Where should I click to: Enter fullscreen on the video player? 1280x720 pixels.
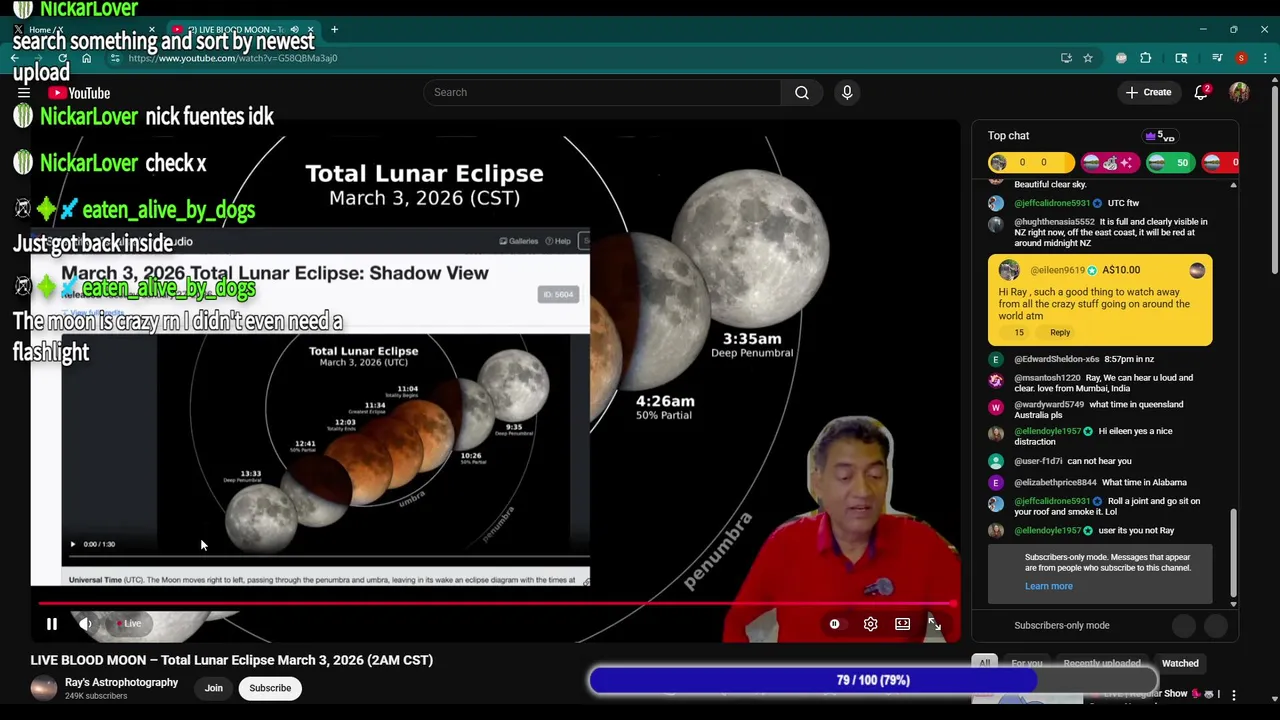(x=934, y=624)
